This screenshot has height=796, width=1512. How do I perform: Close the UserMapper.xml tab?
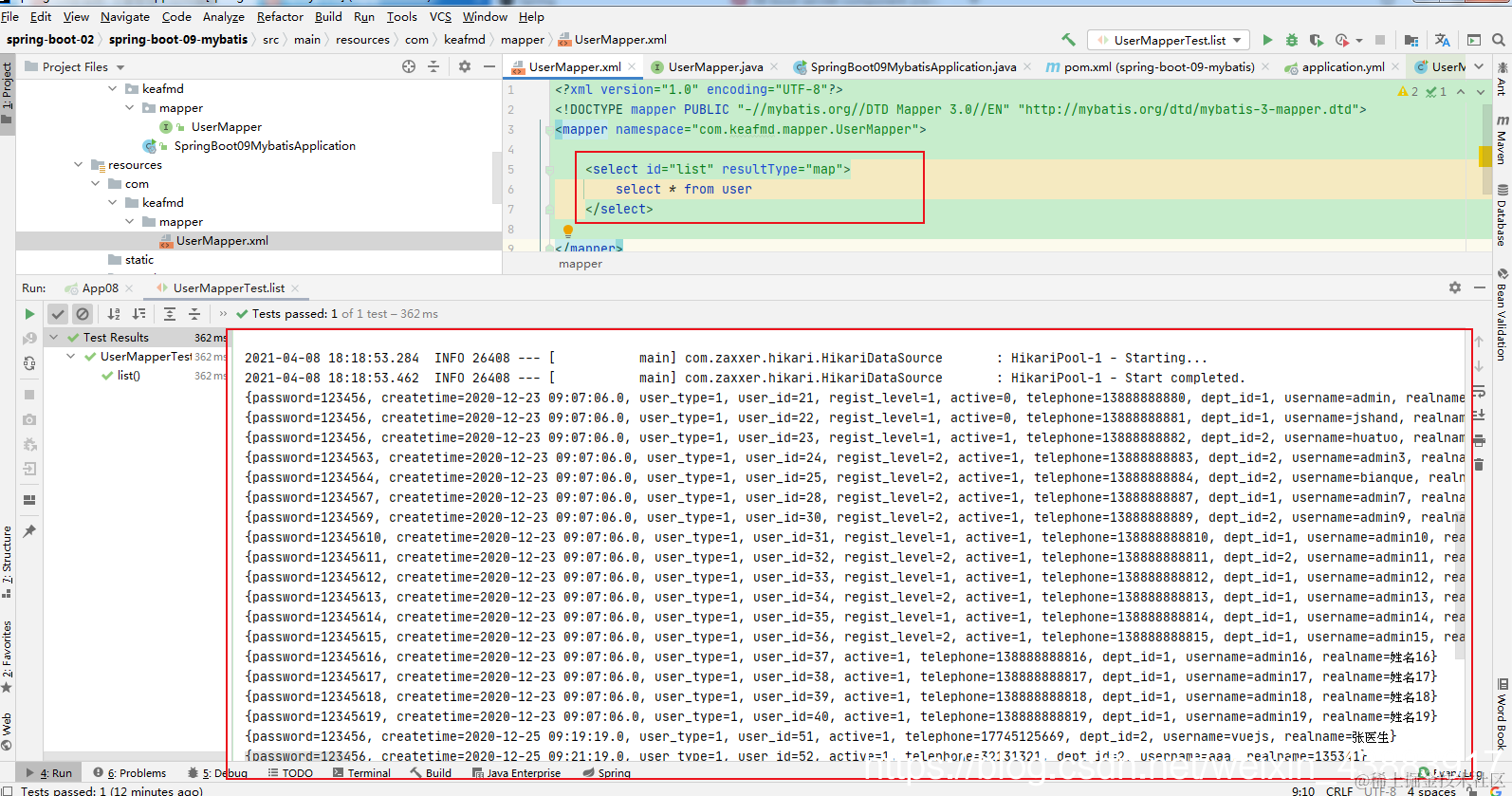(x=632, y=66)
